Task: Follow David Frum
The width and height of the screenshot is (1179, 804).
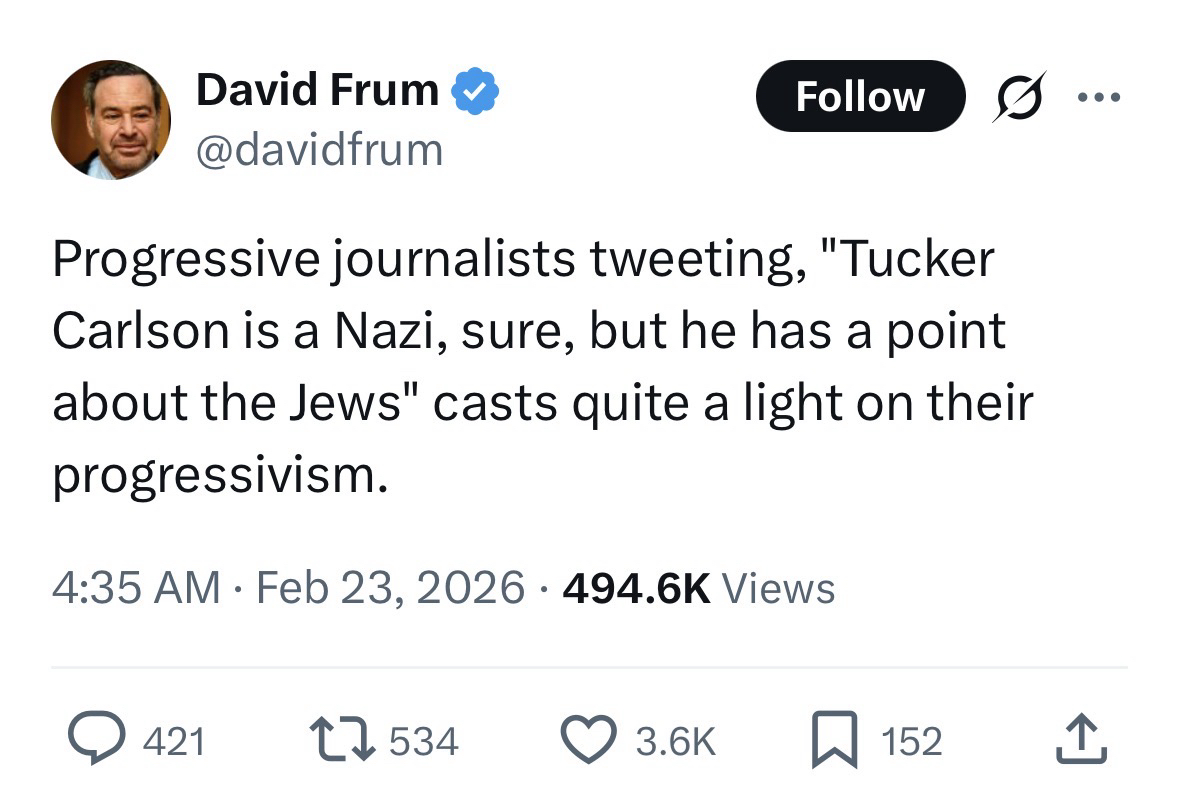Action: (860, 96)
